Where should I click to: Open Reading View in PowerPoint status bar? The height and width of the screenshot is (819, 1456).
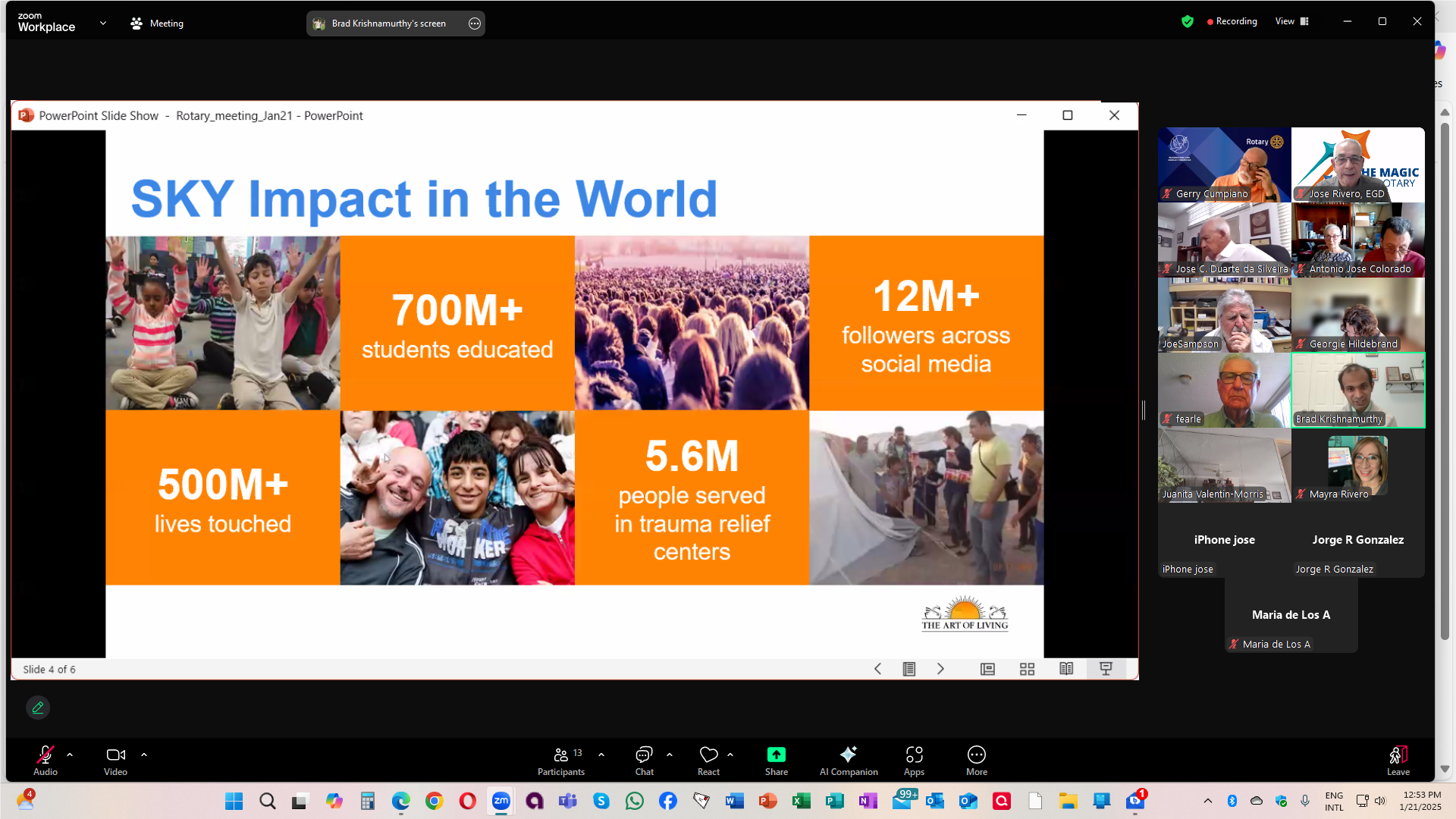tap(1066, 669)
